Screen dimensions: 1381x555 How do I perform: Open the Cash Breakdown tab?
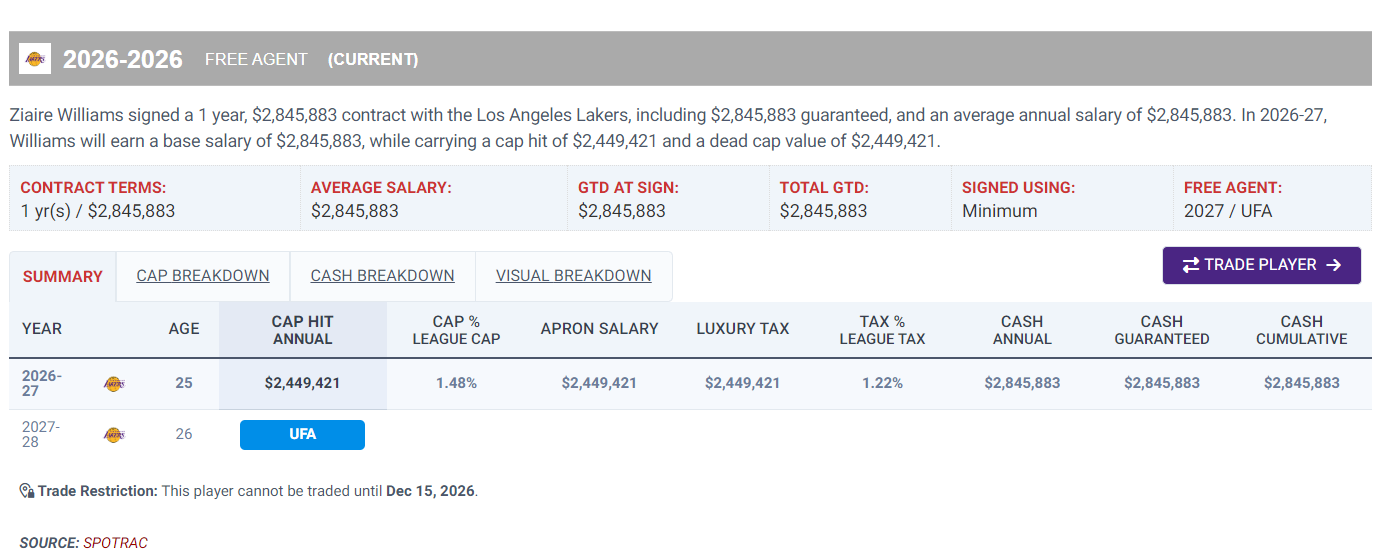pos(383,276)
